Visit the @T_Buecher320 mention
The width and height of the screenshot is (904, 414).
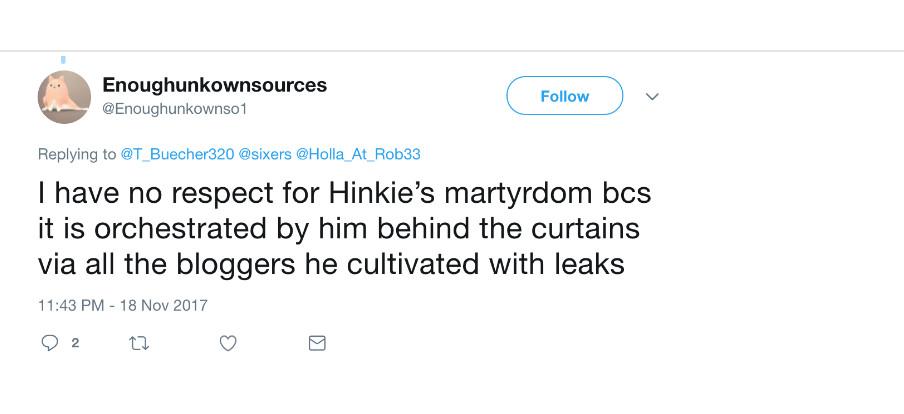coord(177,154)
